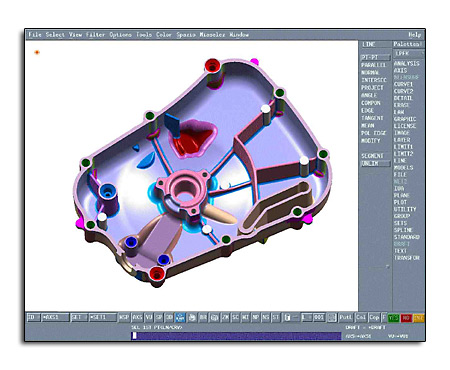Open the palette selector dropdown below Palette
Viewport: 450px width, 370px height.
409,53
